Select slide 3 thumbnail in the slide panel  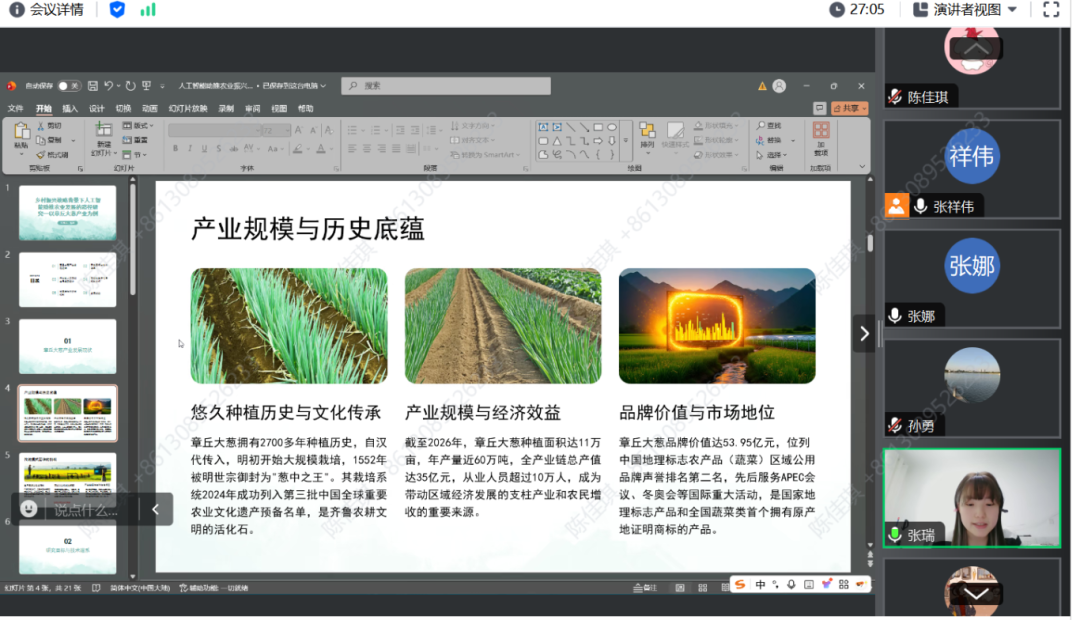68,345
